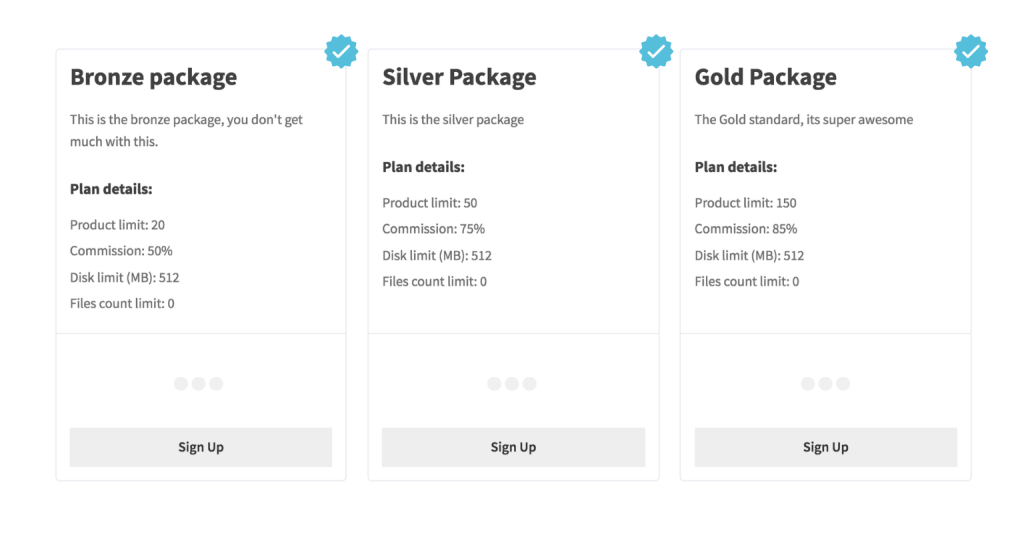Click the "Product limit: 20" line
The width and height of the screenshot is (1024, 539).
click(117, 225)
